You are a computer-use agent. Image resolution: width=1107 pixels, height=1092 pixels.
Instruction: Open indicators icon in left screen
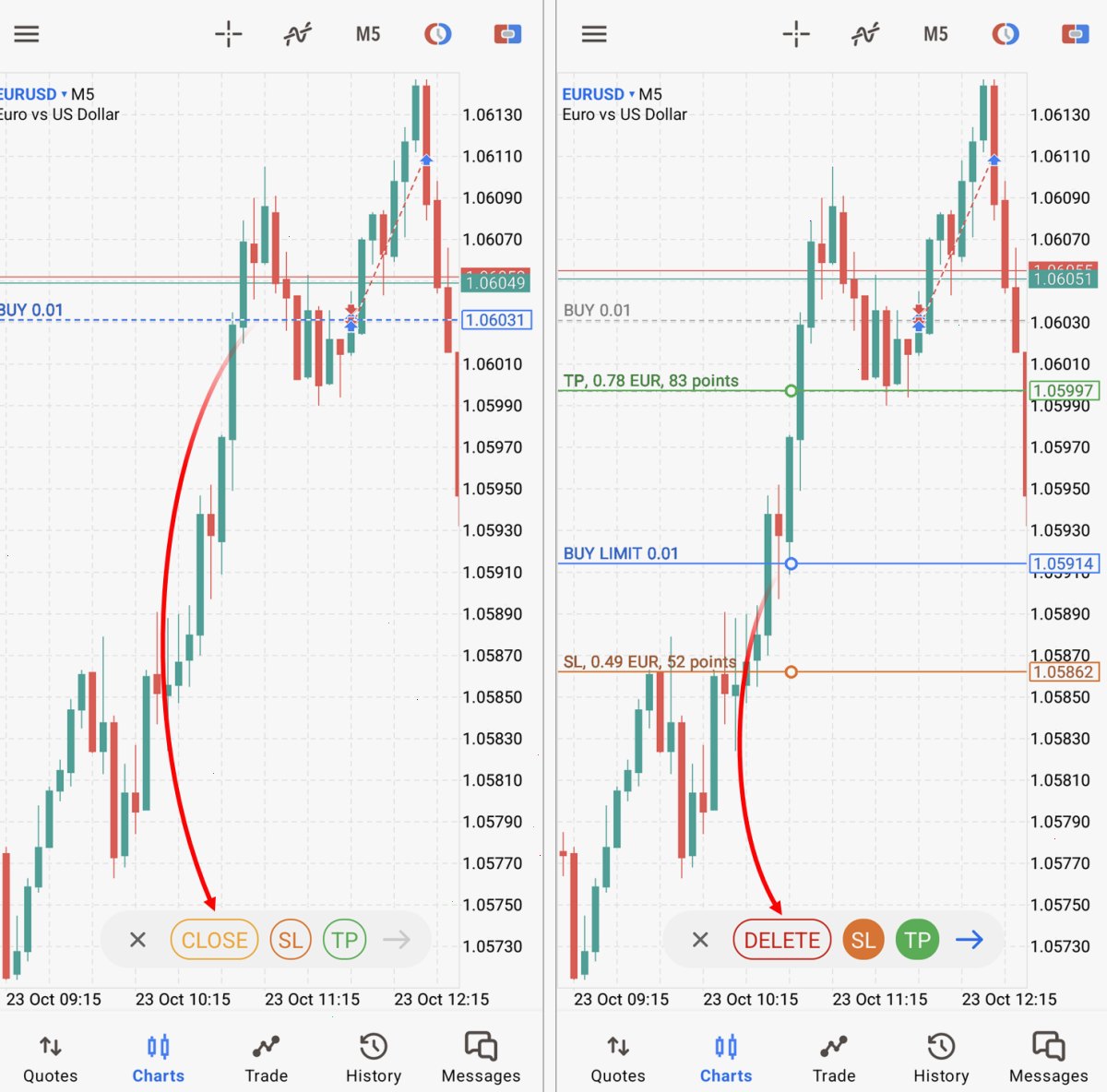click(x=298, y=34)
